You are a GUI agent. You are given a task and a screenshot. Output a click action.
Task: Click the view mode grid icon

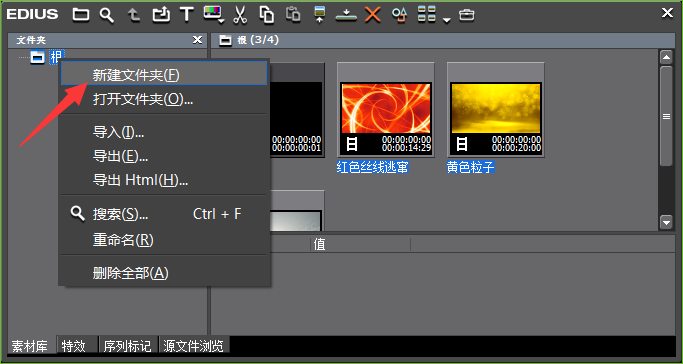coord(426,14)
